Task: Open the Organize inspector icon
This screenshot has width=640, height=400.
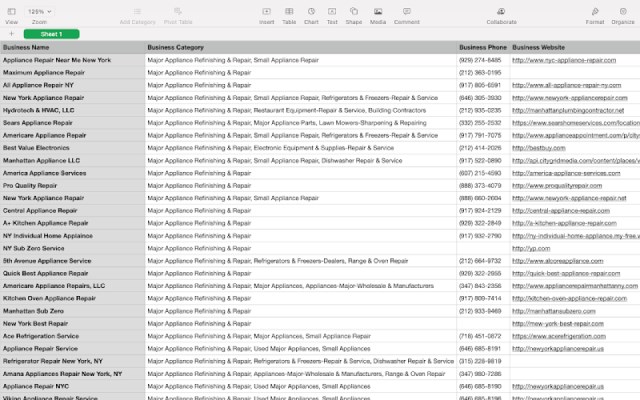Action: 623,11
